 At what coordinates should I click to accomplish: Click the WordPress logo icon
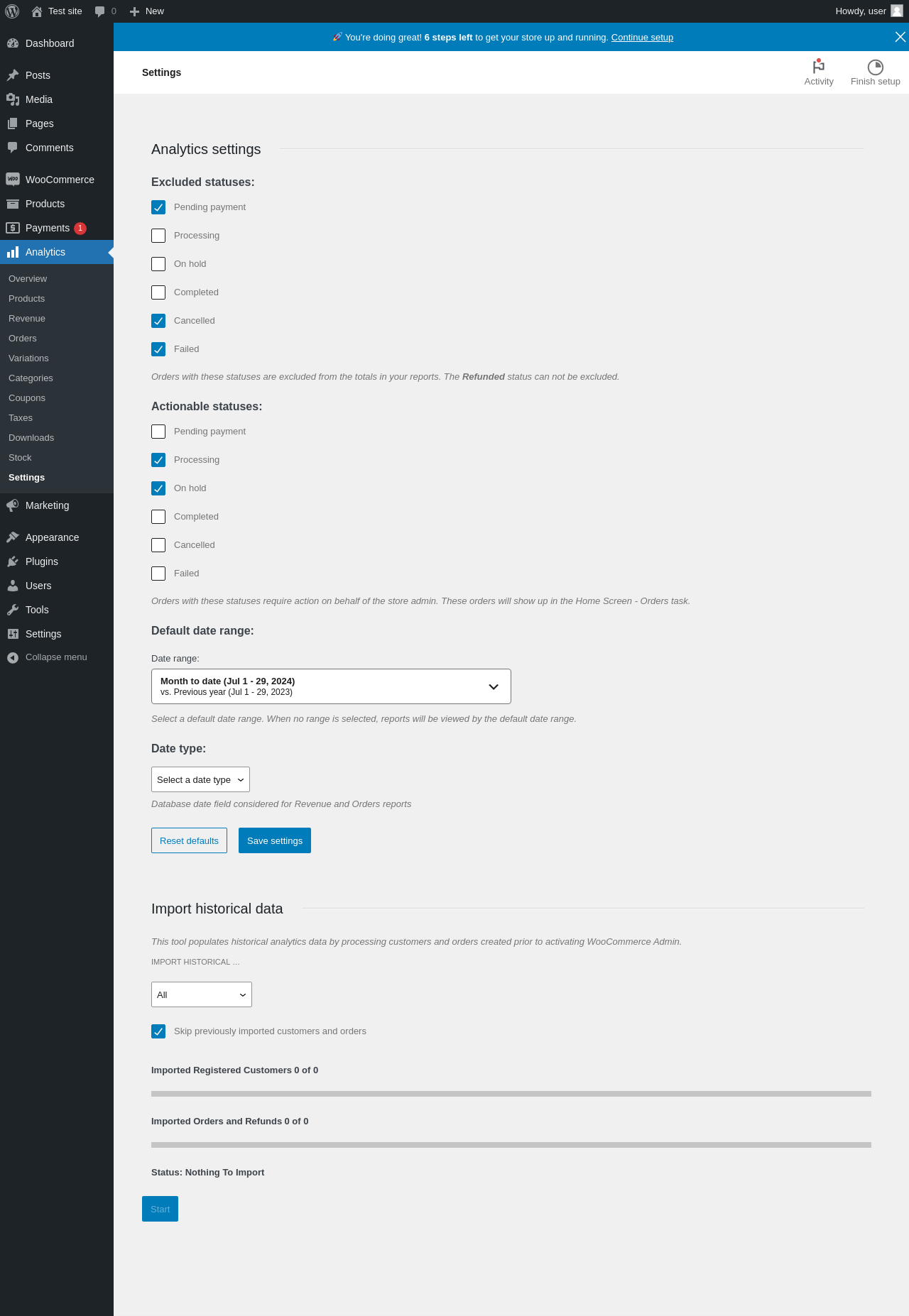click(x=12, y=11)
